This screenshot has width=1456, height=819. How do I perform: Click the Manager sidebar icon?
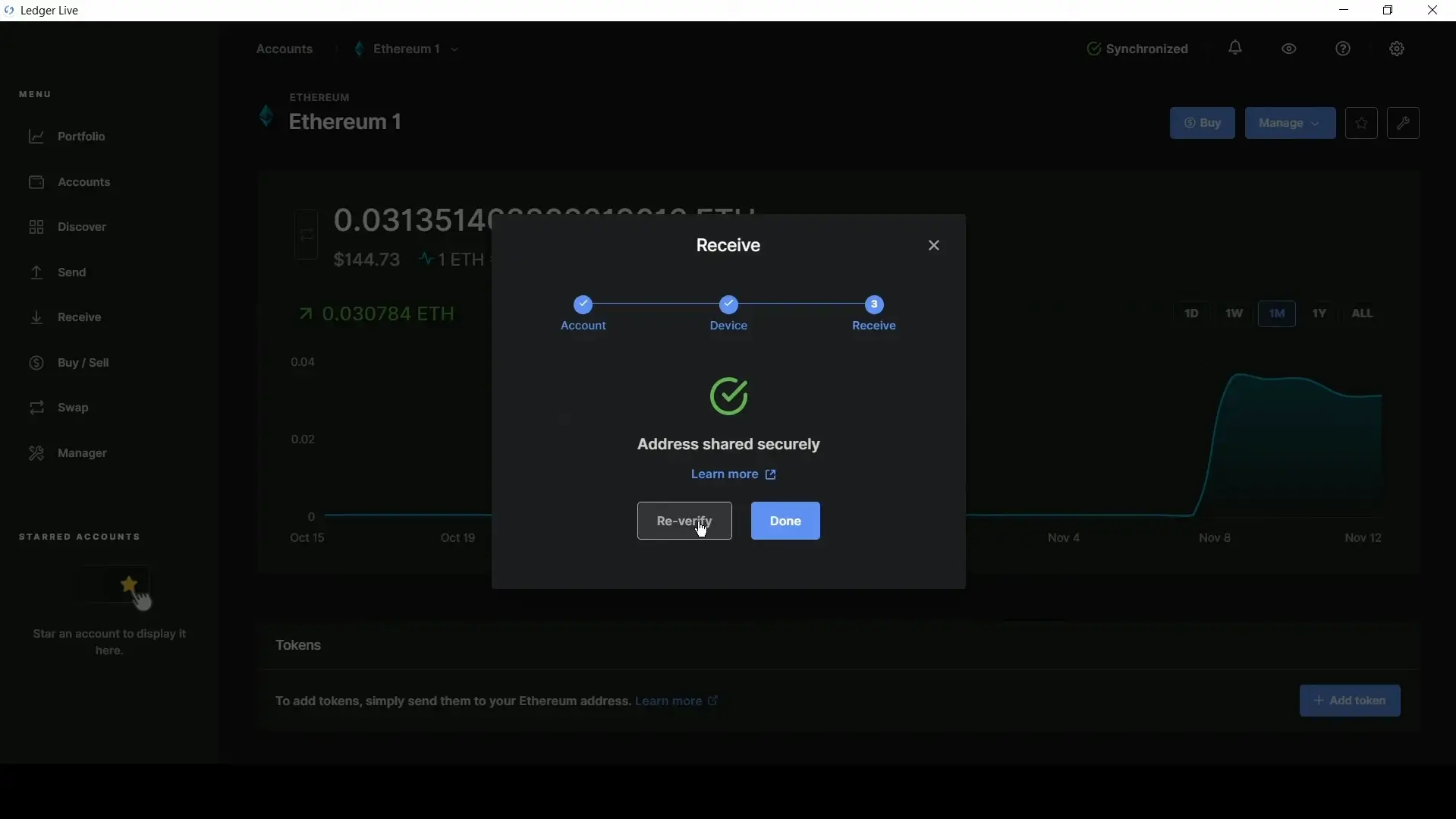[x=36, y=453]
